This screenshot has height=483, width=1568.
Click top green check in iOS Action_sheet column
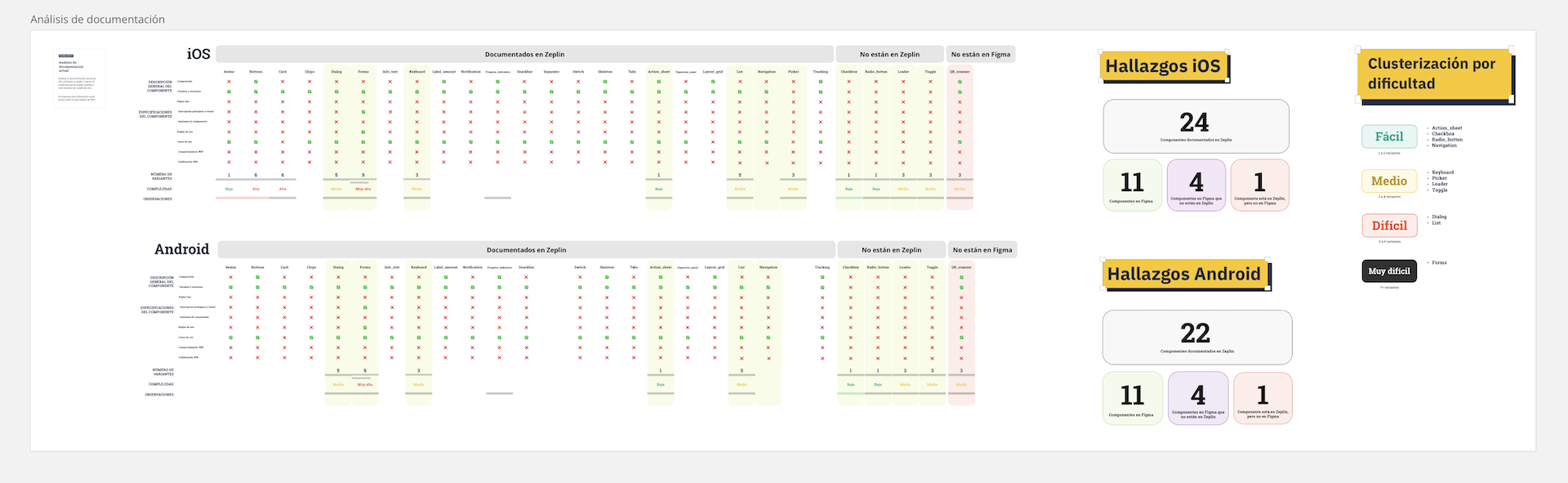pos(659,82)
